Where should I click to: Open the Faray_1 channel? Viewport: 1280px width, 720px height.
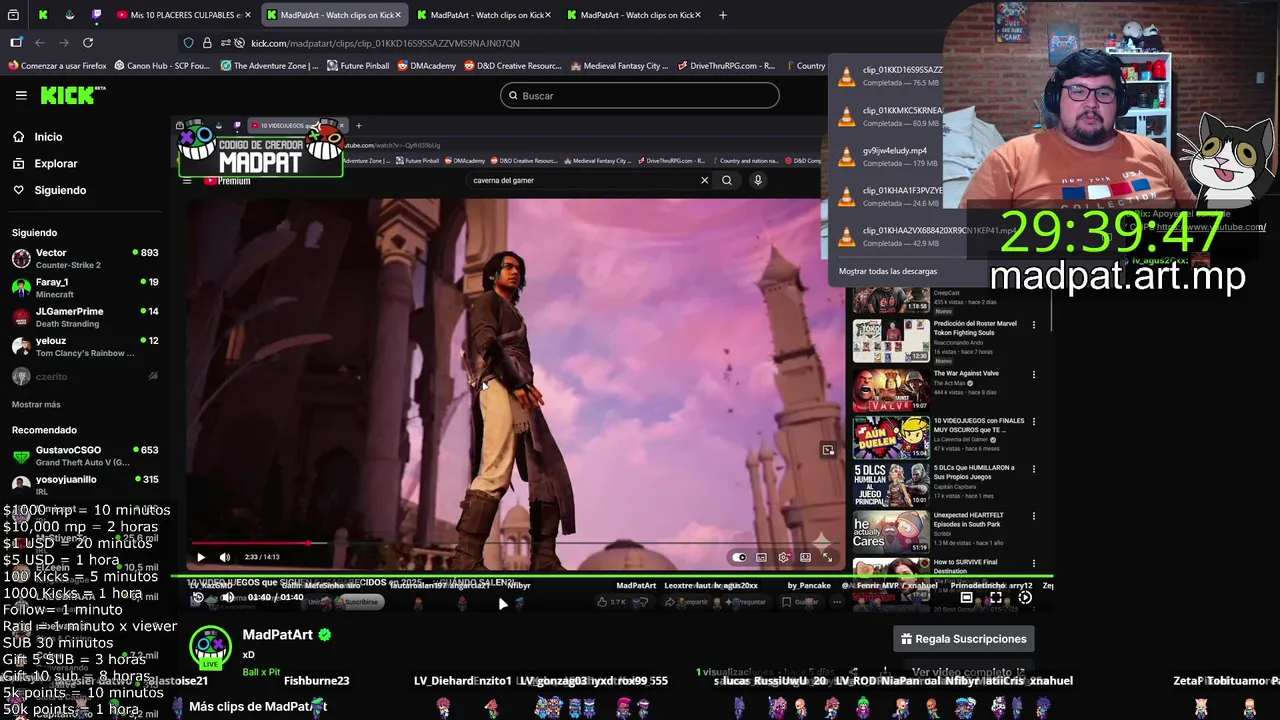[x=85, y=288]
